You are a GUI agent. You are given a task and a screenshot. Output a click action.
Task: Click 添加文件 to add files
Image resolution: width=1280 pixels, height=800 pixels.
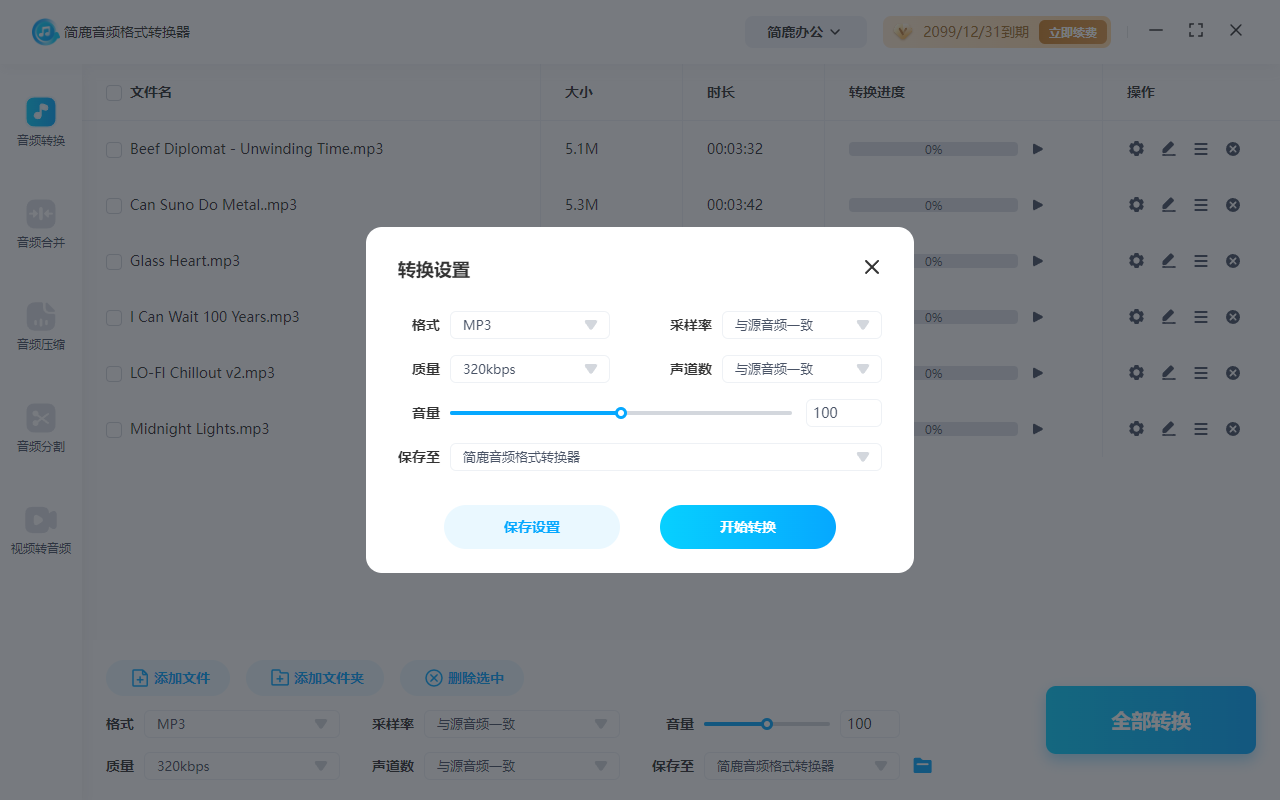(x=167, y=677)
